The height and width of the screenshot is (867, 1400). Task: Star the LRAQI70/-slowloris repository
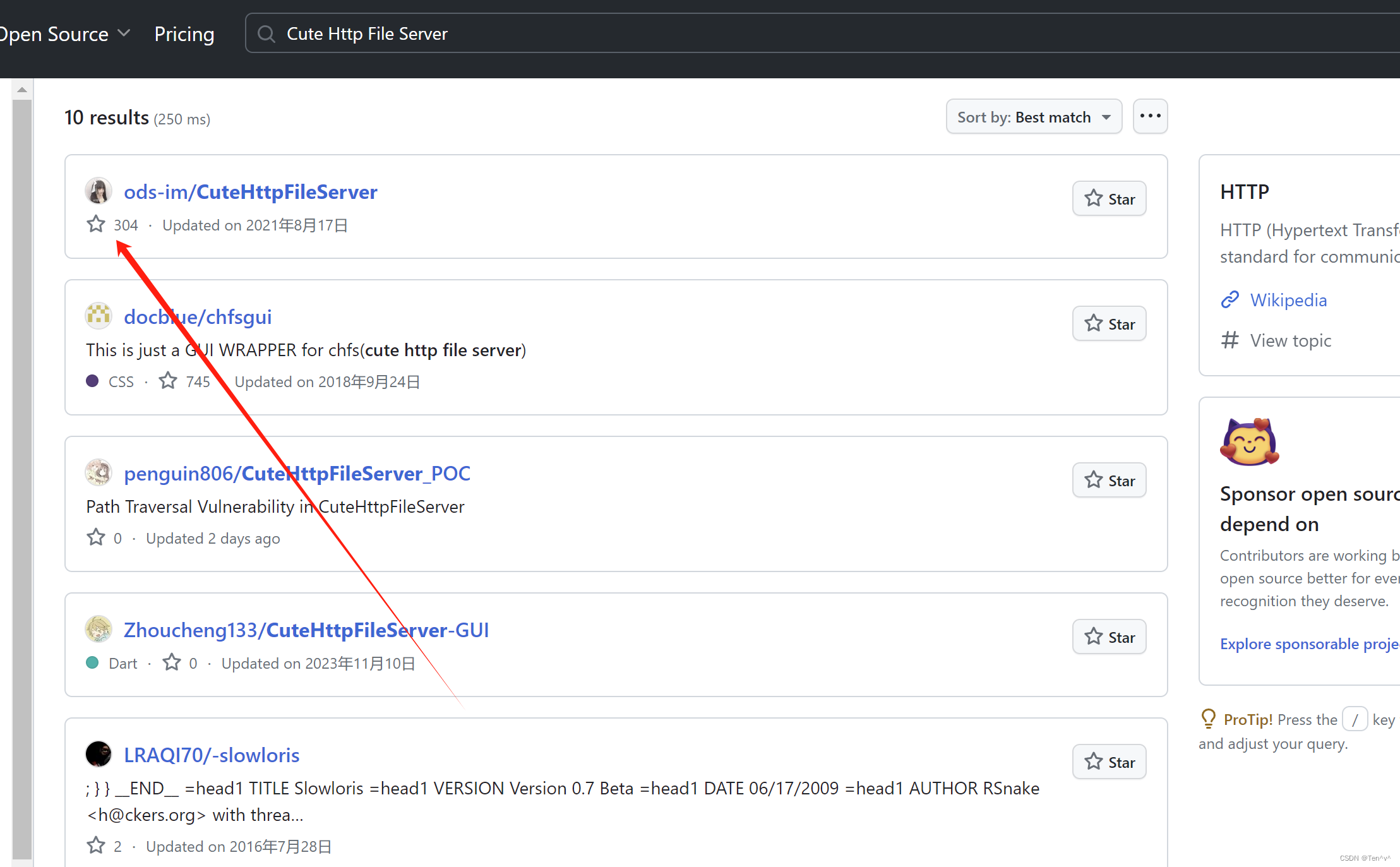point(1110,762)
